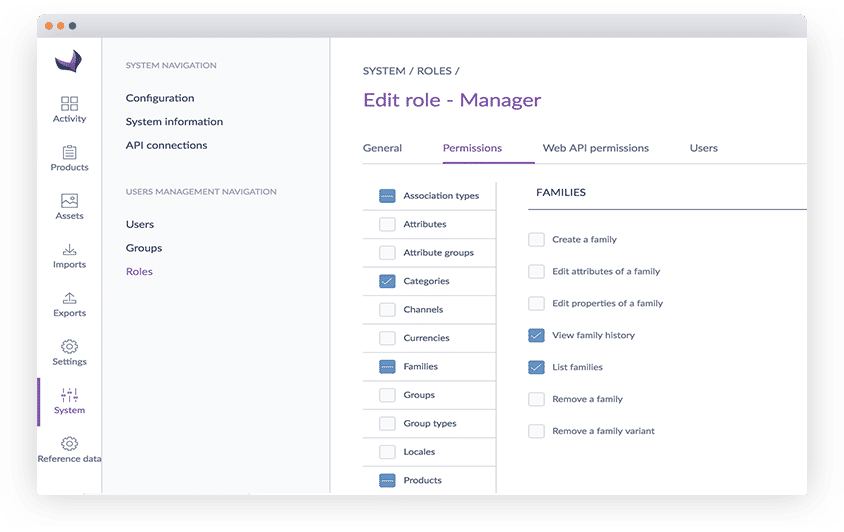The width and height of the screenshot is (844, 532).
Task: Click the Akeneo purple logo icon
Action: point(69,62)
